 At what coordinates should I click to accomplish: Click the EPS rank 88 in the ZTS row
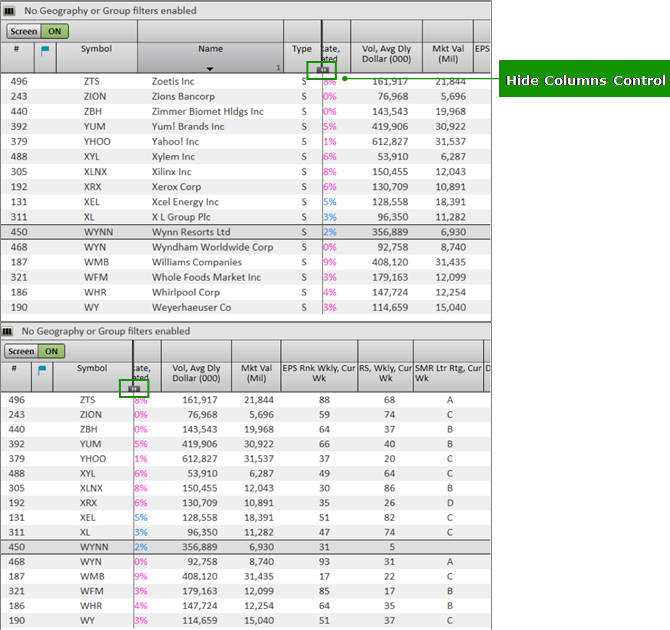point(324,400)
